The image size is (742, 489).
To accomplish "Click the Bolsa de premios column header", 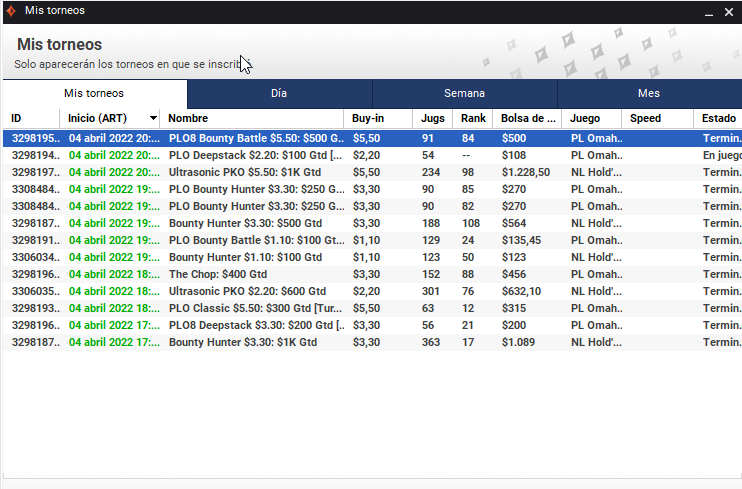I will coord(528,118).
